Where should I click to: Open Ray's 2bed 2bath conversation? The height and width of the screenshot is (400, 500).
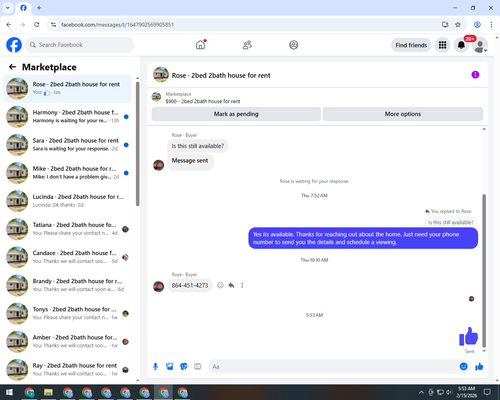click(67, 369)
